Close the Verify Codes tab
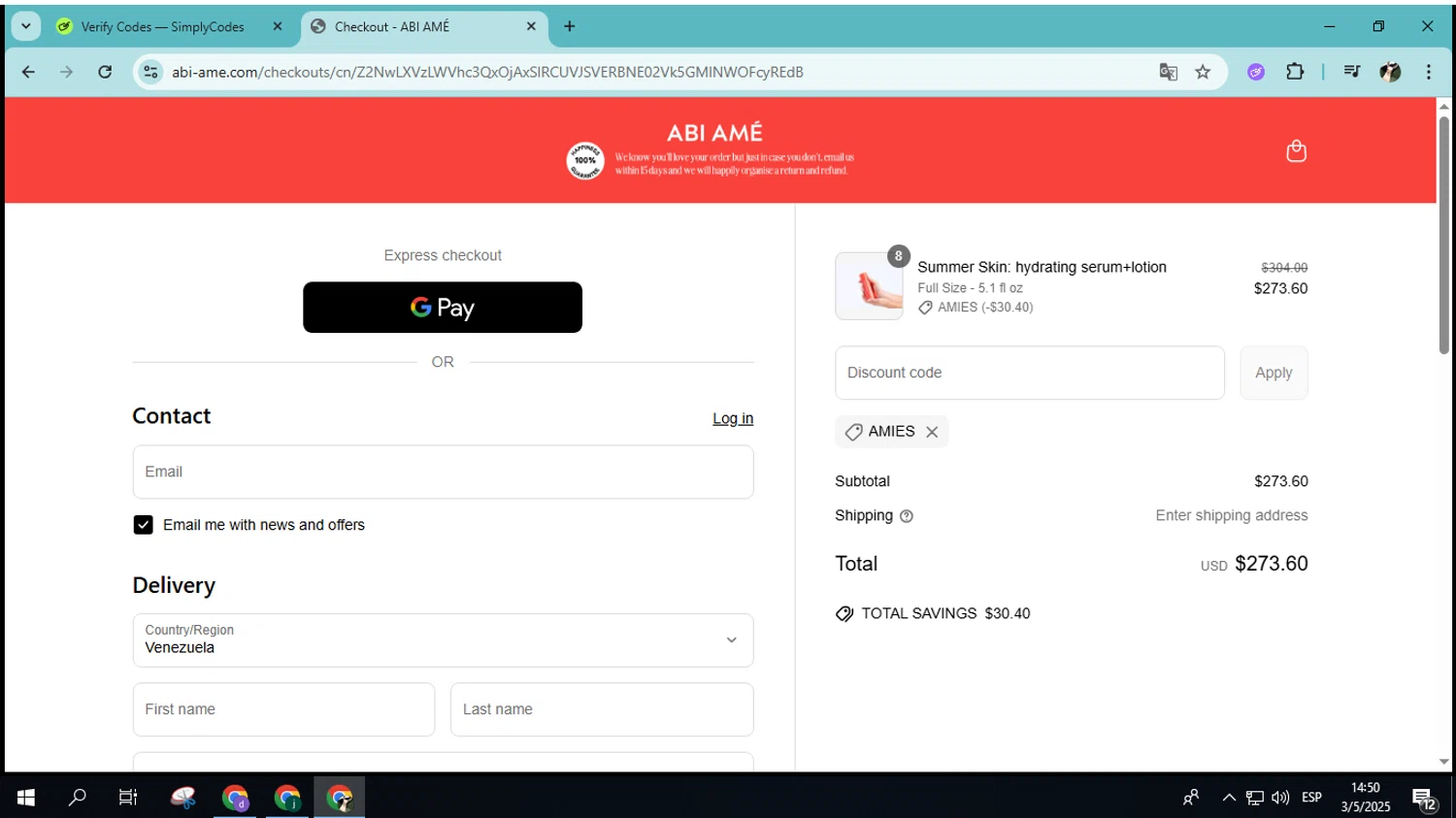1456x818 pixels. tap(278, 26)
